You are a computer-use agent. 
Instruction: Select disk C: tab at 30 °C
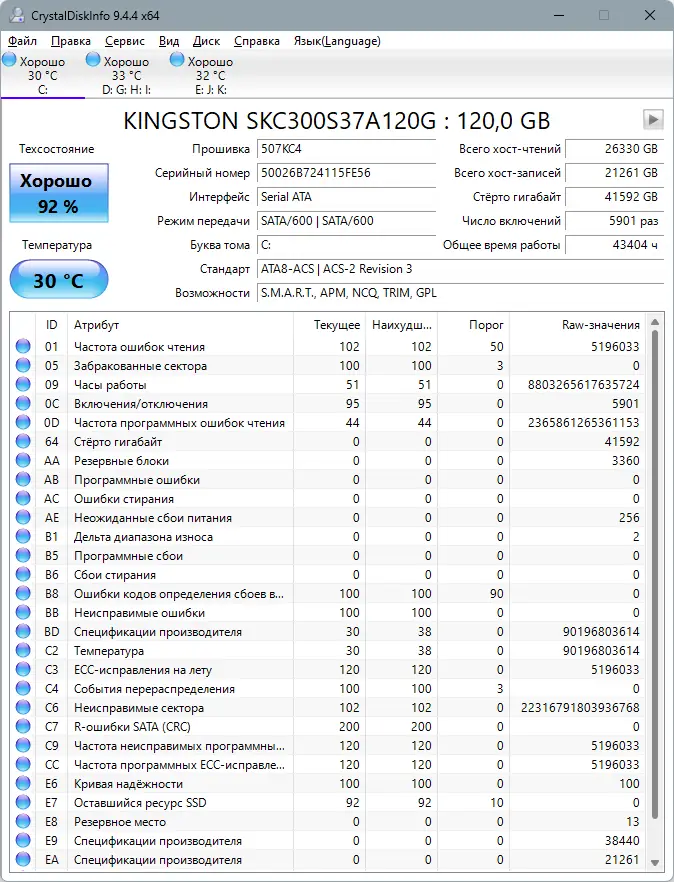click(43, 75)
